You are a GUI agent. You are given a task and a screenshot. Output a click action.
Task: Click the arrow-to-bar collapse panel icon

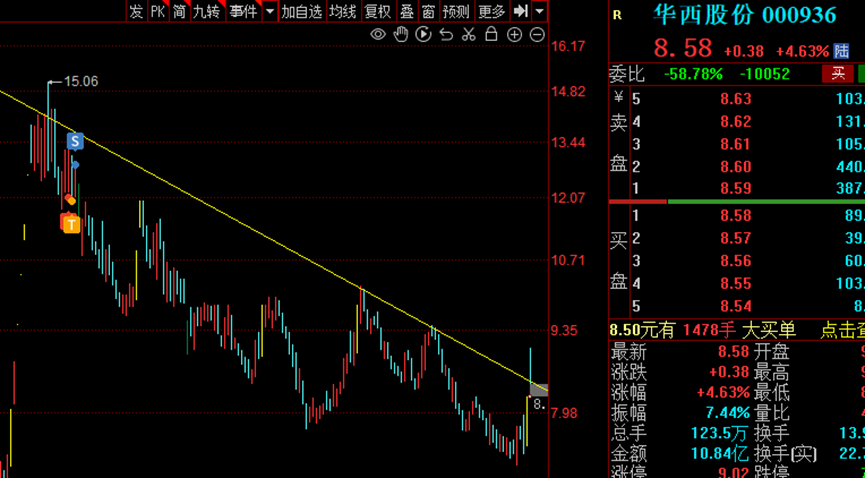pos(520,11)
